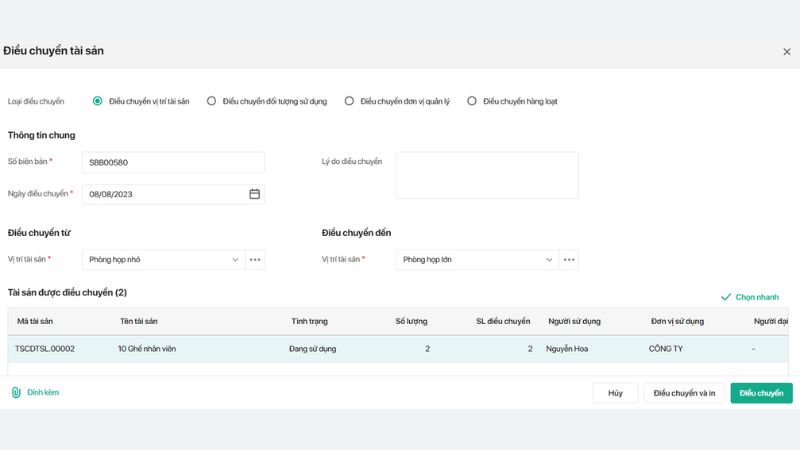Click the calendar icon in date field
Screen dimensions: 800x450
pyautogui.click(x=254, y=194)
